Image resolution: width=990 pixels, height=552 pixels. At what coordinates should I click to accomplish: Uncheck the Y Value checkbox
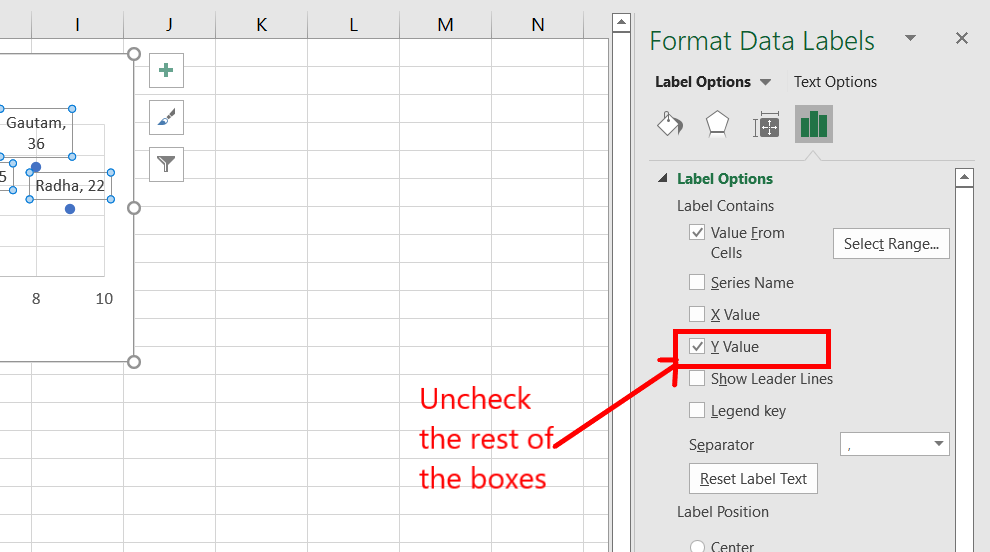pos(697,346)
